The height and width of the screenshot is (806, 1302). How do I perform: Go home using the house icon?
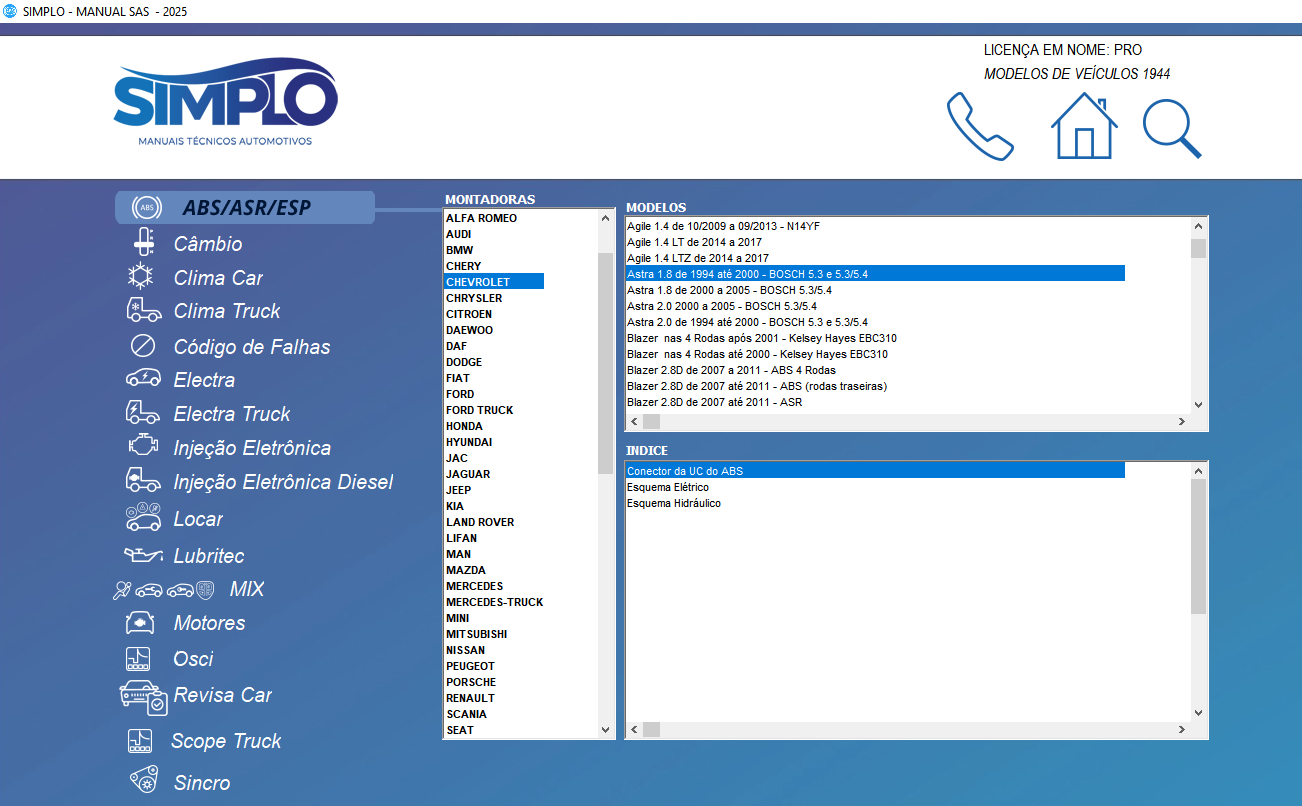[1083, 127]
